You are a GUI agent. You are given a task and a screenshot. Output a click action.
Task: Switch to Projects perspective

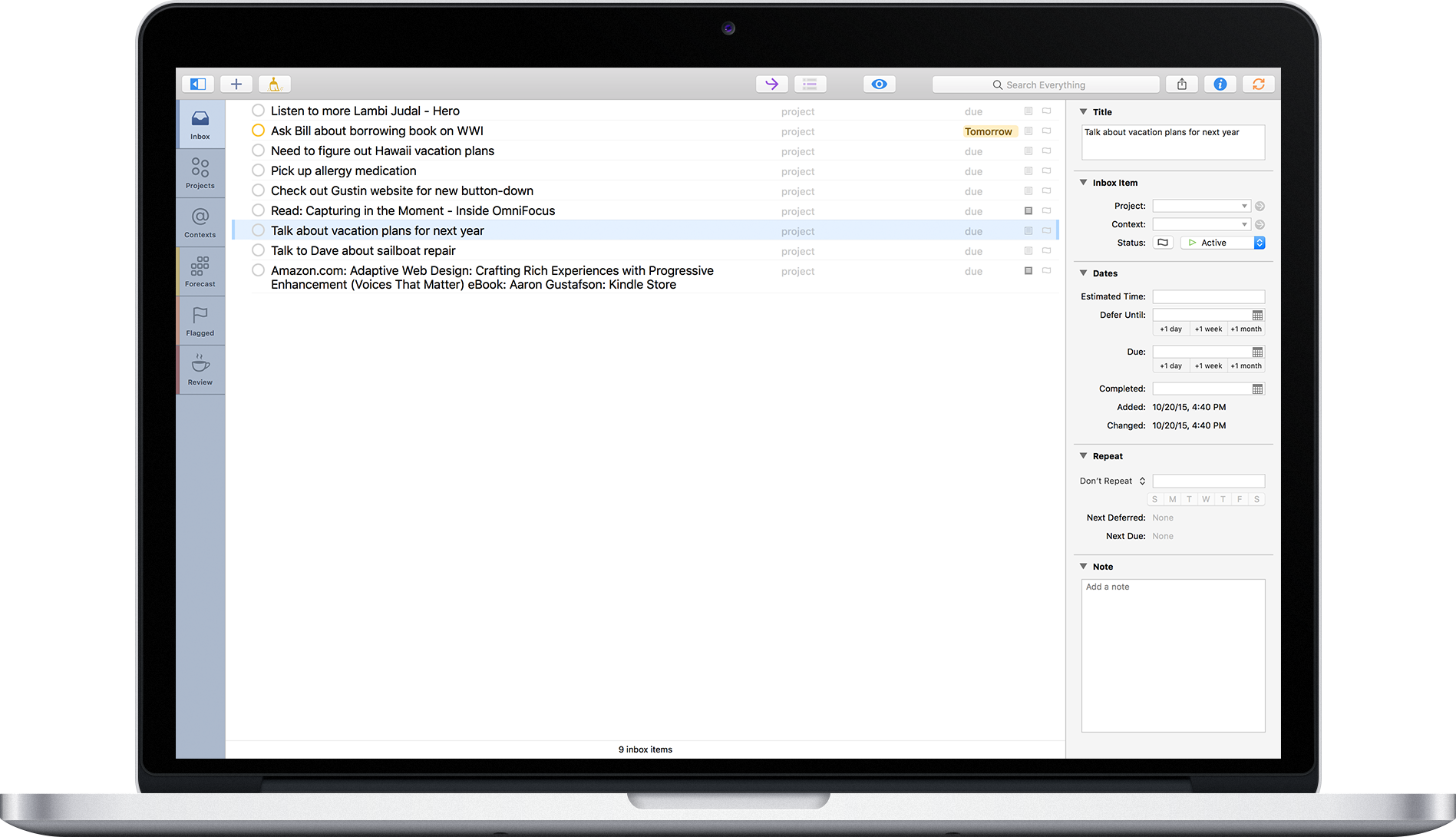[200, 174]
